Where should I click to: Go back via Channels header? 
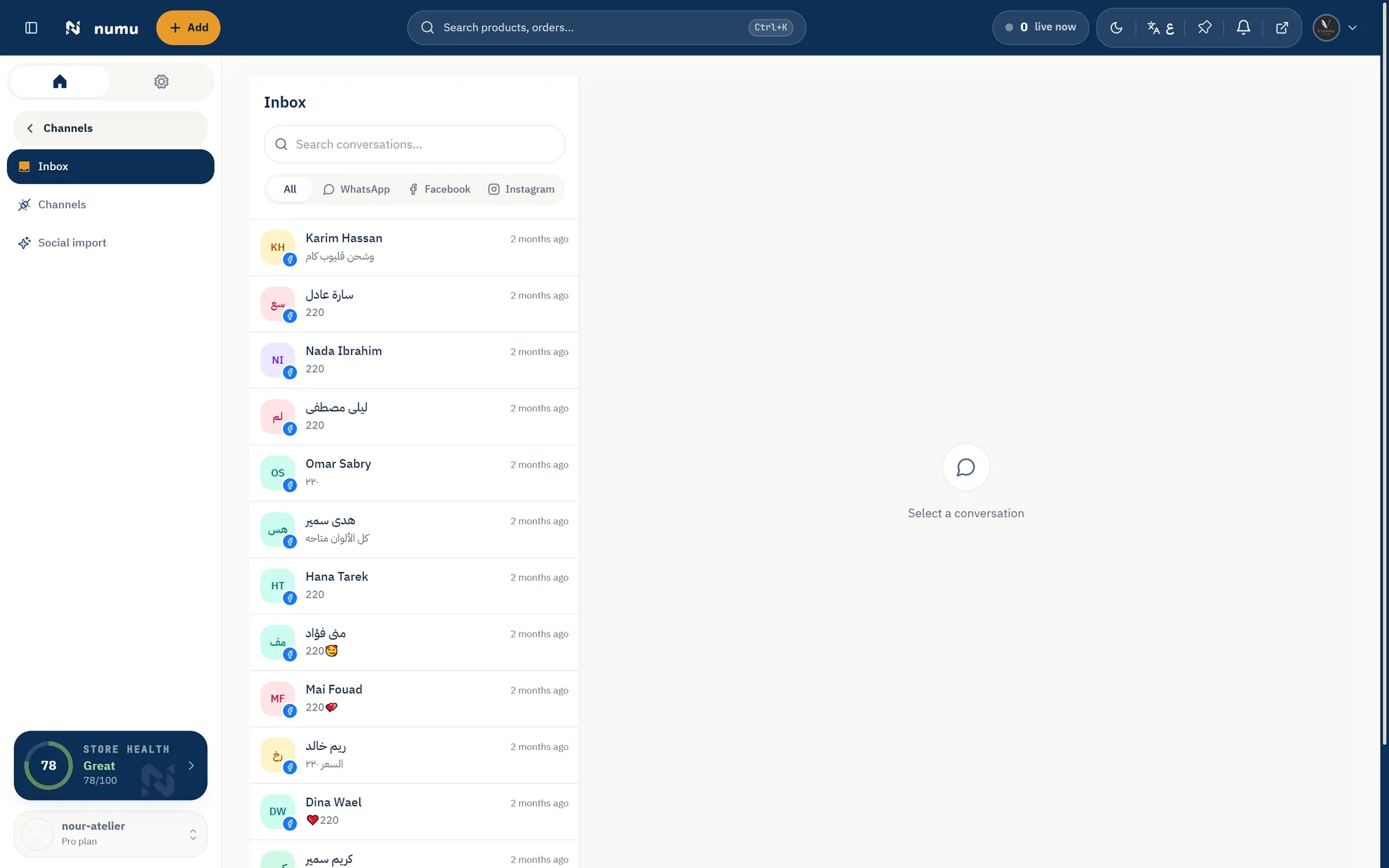point(110,128)
